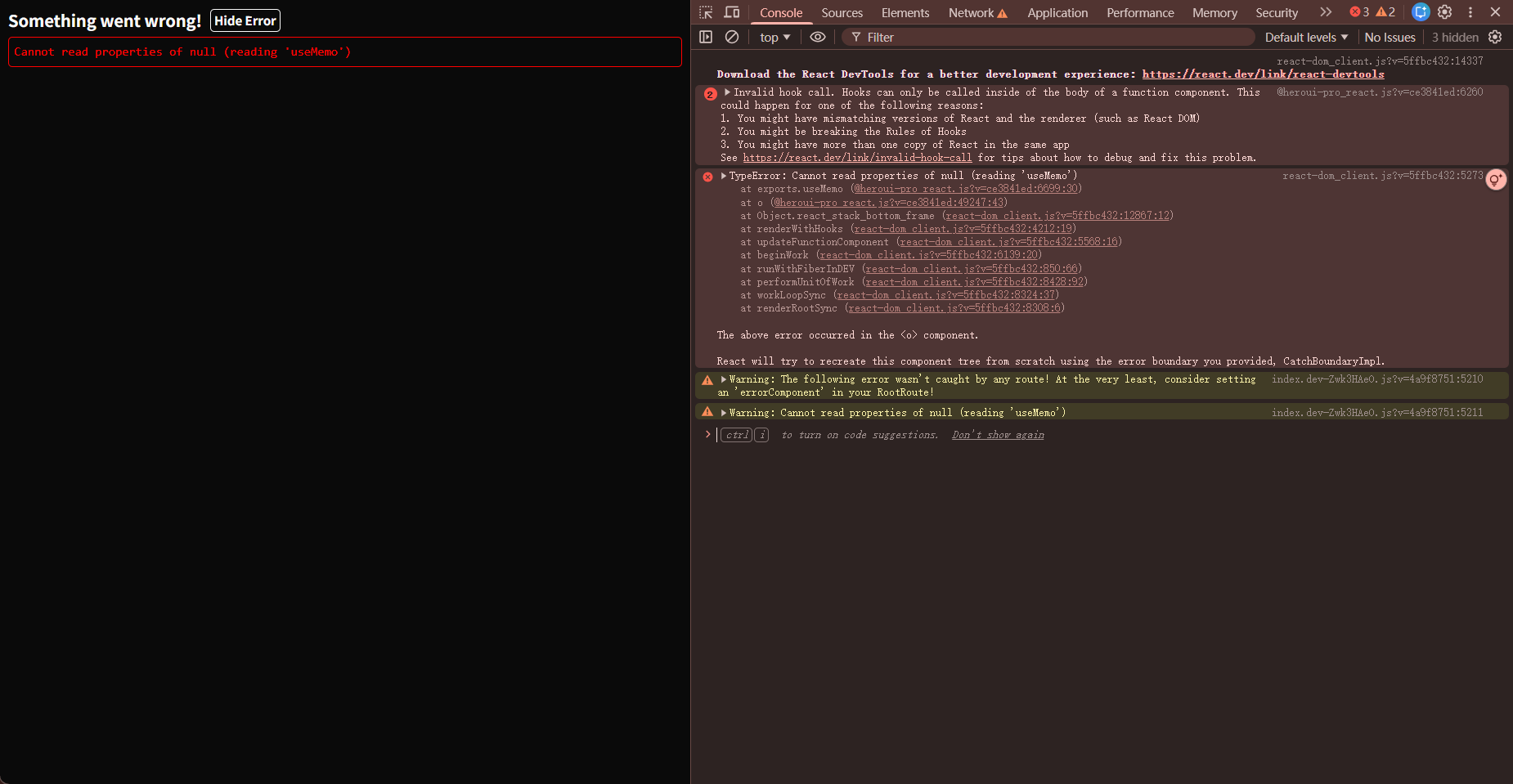Click the 3 hidden messages label
The height and width of the screenshot is (784, 1513).
click(1455, 38)
